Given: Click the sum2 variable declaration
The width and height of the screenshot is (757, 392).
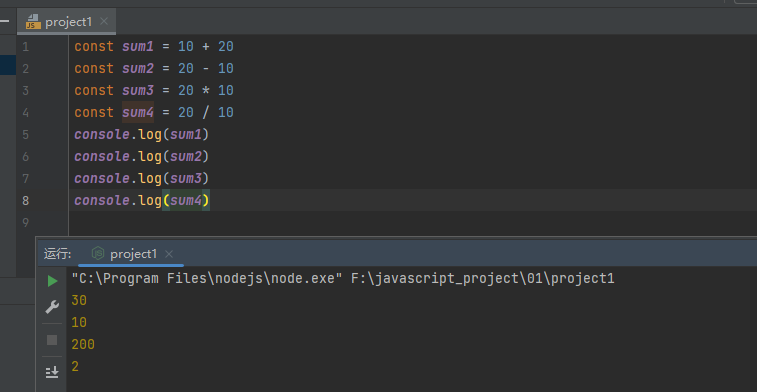Looking at the screenshot, I should pos(138,69).
